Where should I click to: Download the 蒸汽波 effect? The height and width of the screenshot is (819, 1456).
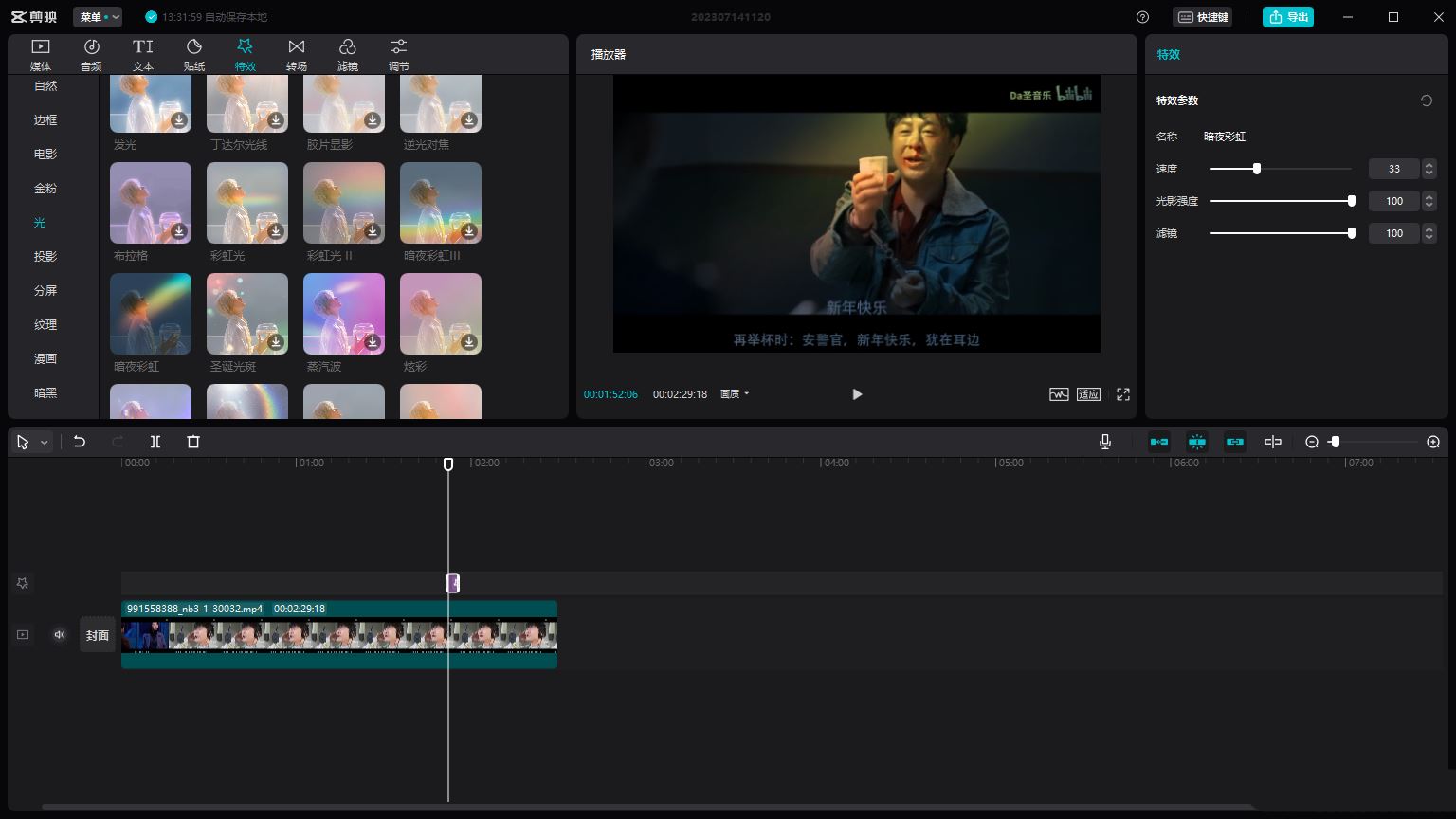(x=373, y=342)
